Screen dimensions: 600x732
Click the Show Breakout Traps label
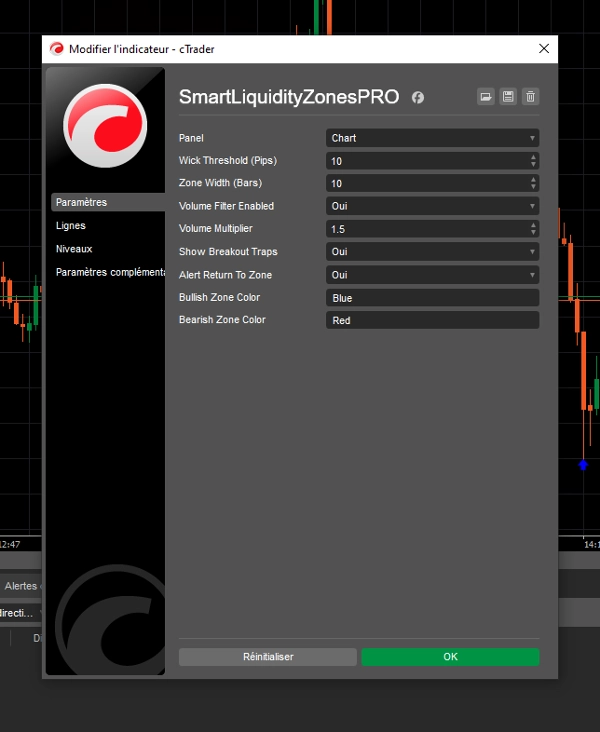(x=228, y=252)
